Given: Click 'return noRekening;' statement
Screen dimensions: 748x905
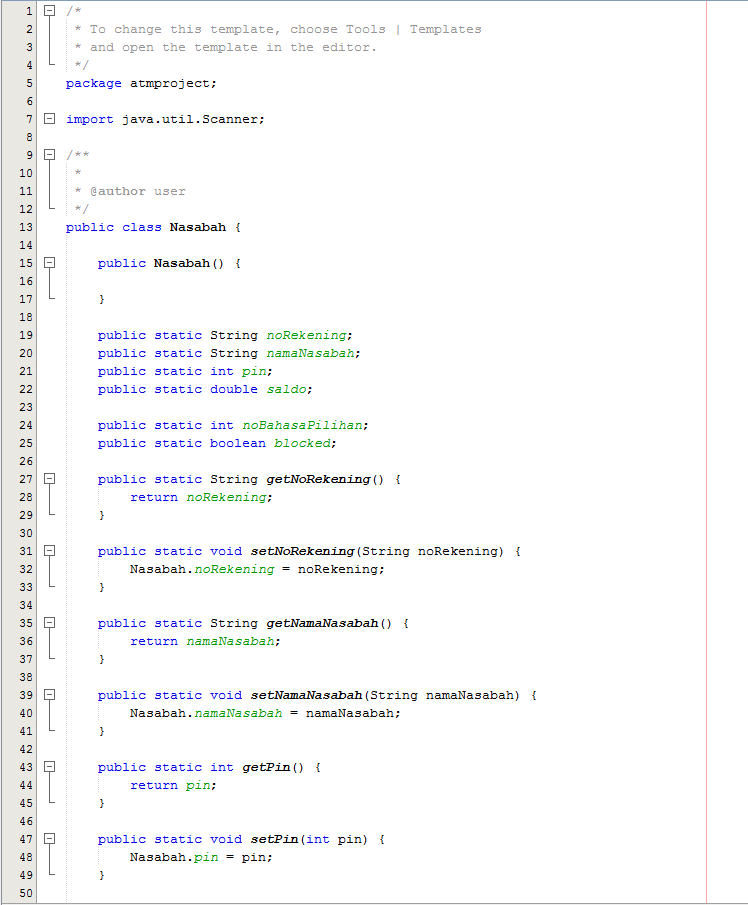Looking at the screenshot, I should [201, 497].
